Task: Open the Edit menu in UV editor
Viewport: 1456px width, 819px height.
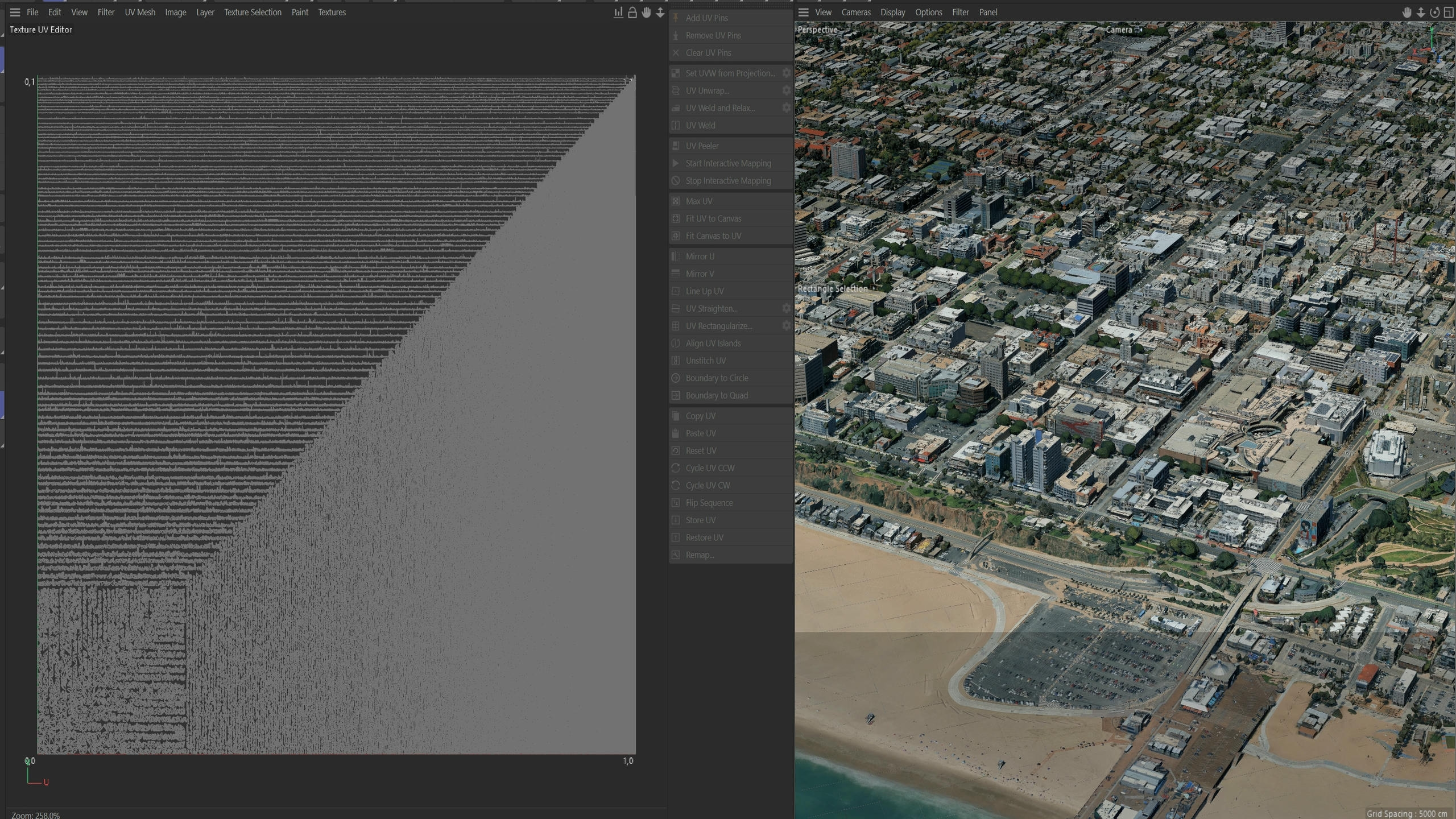Action: tap(55, 12)
